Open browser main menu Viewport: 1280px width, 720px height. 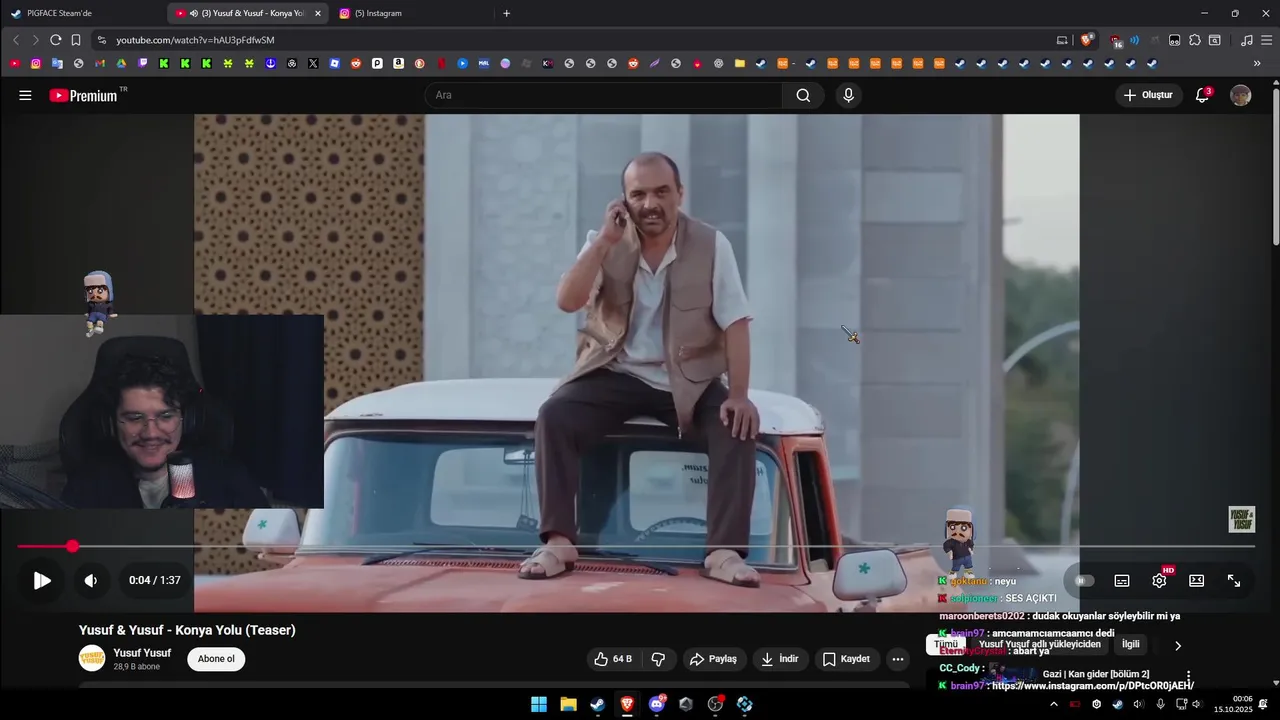click(x=1267, y=40)
